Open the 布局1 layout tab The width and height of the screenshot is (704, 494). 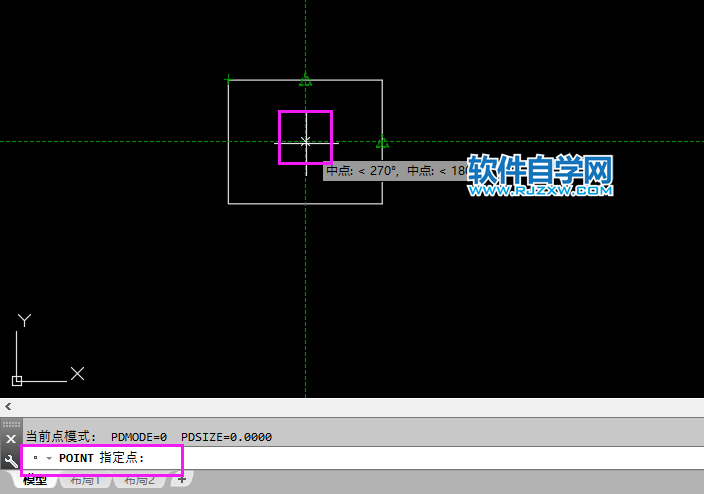tap(86, 481)
